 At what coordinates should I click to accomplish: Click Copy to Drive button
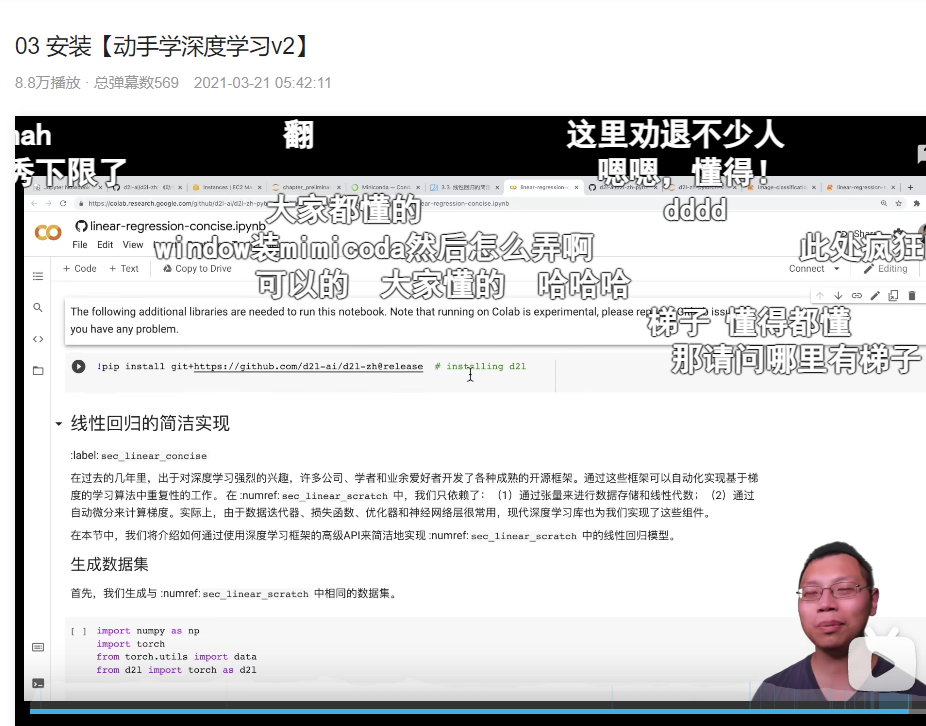pos(197,269)
